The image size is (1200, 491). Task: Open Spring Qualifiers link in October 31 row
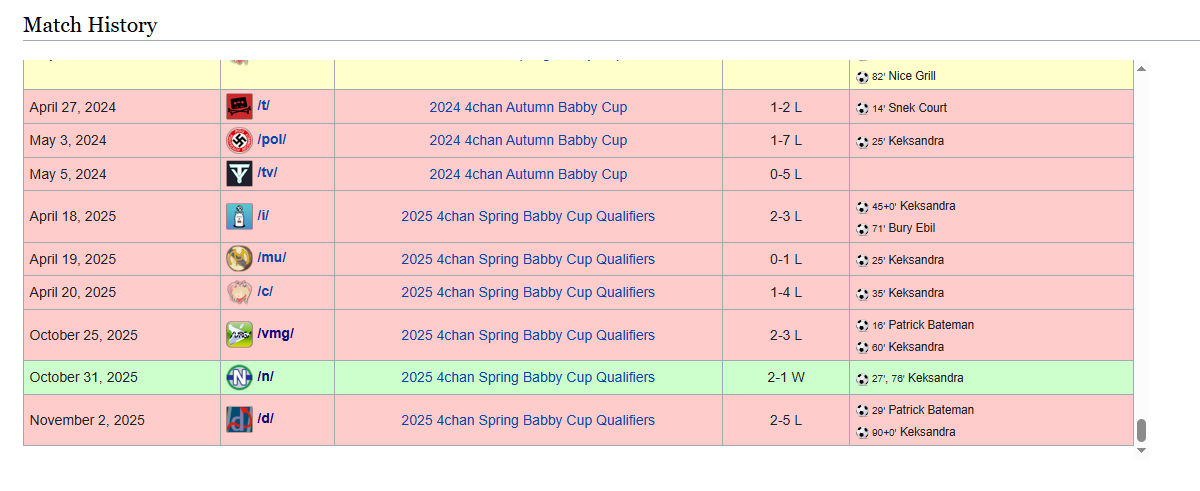coord(528,377)
